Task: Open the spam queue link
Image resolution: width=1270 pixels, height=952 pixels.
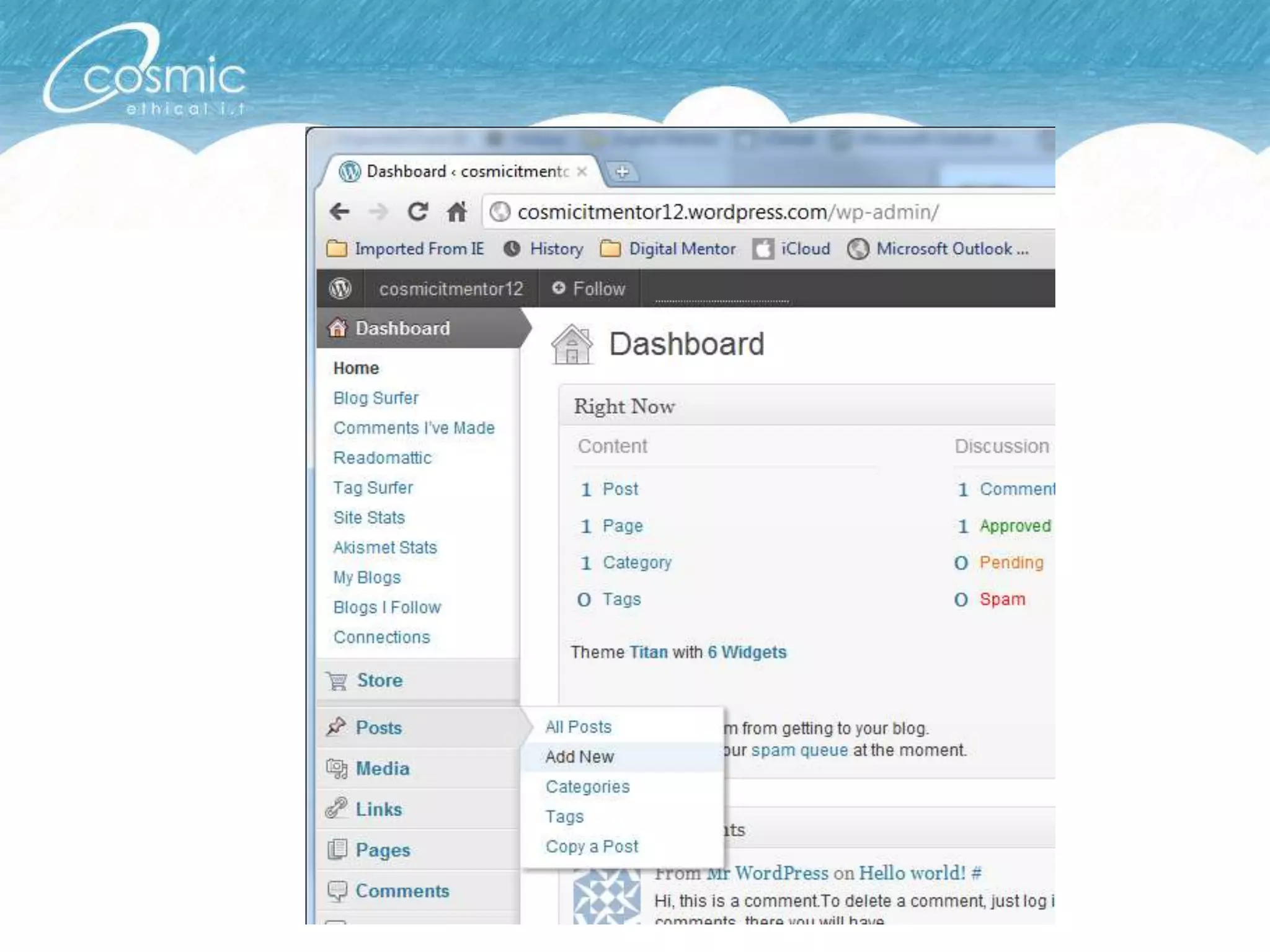Action: click(799, 751)
